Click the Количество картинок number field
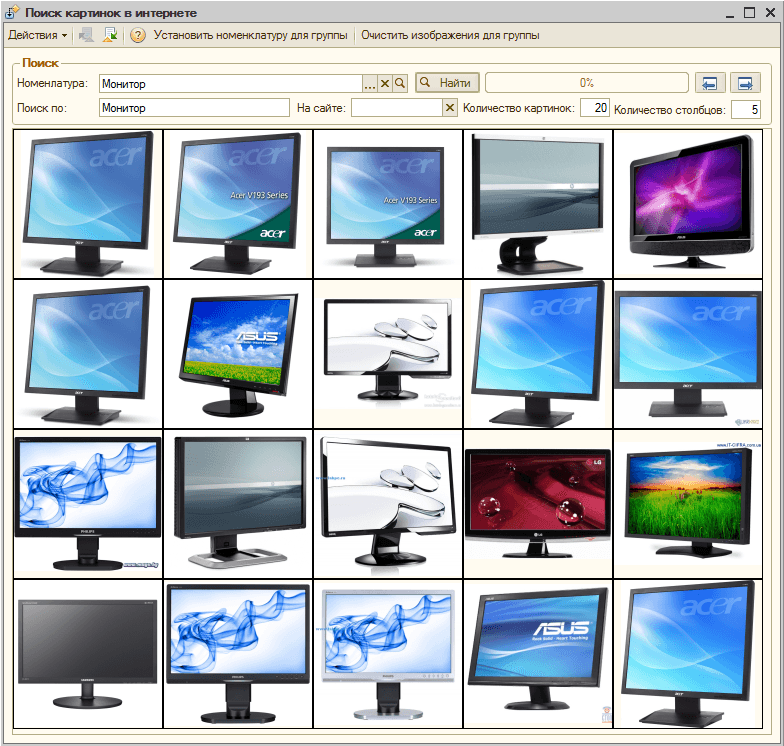Screen dimensions: 784x746 pos(594,107)
